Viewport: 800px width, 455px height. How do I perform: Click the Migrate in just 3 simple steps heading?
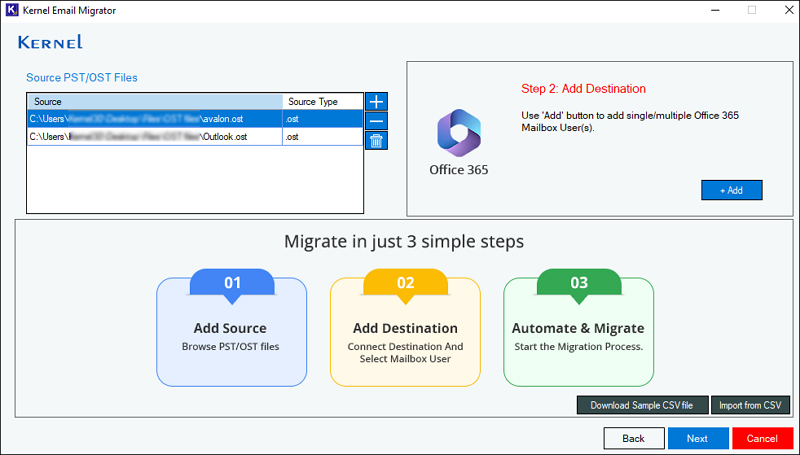tap(404, 241)
